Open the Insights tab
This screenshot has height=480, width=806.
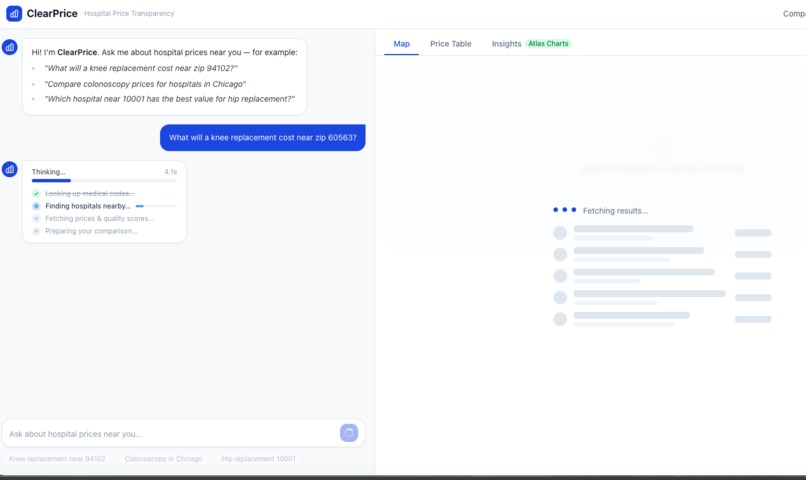(x=506, y=44)
